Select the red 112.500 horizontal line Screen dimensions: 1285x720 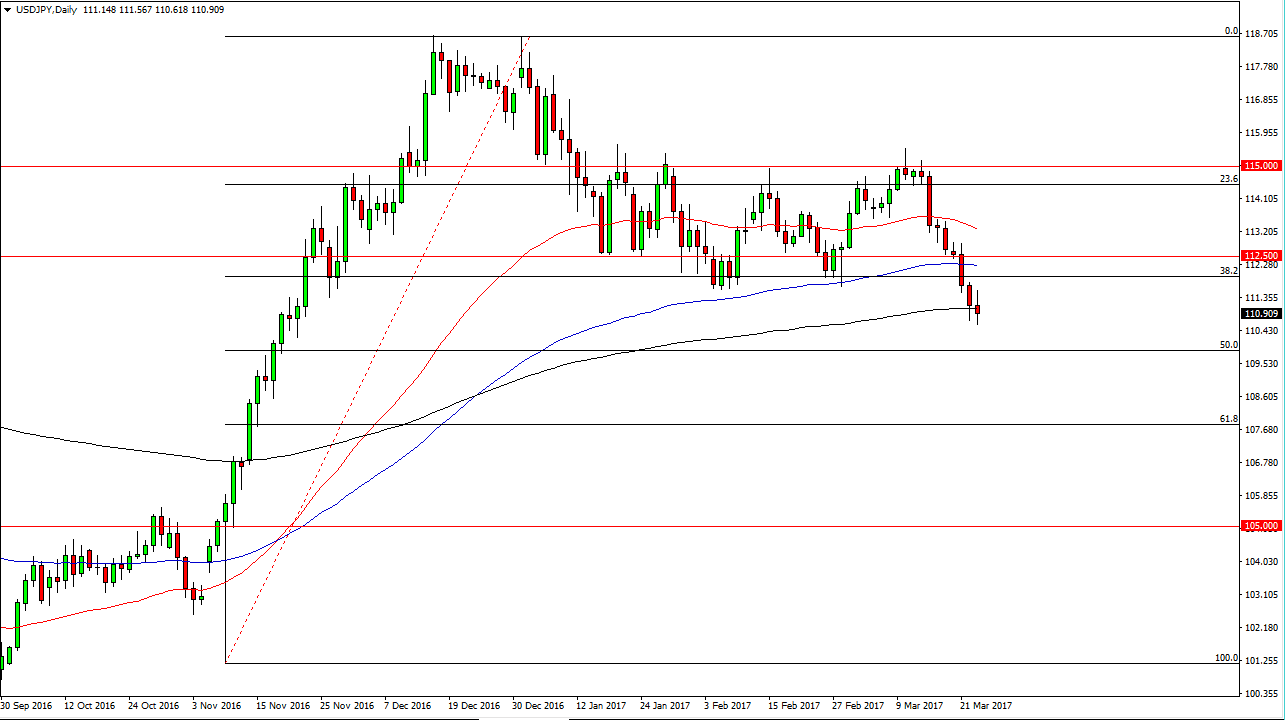click(x=600, y=256)
